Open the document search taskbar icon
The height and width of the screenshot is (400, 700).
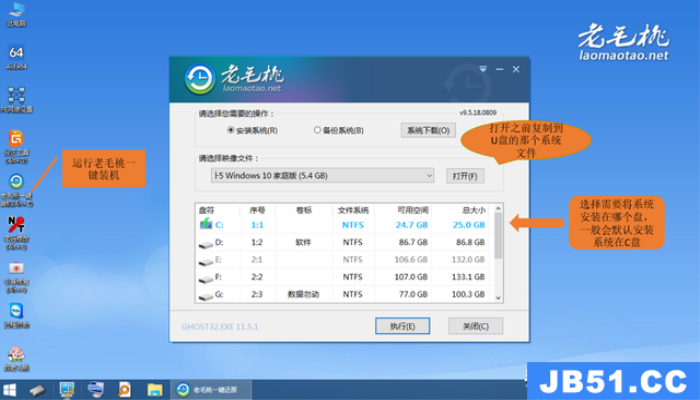(x=125, y=390)
